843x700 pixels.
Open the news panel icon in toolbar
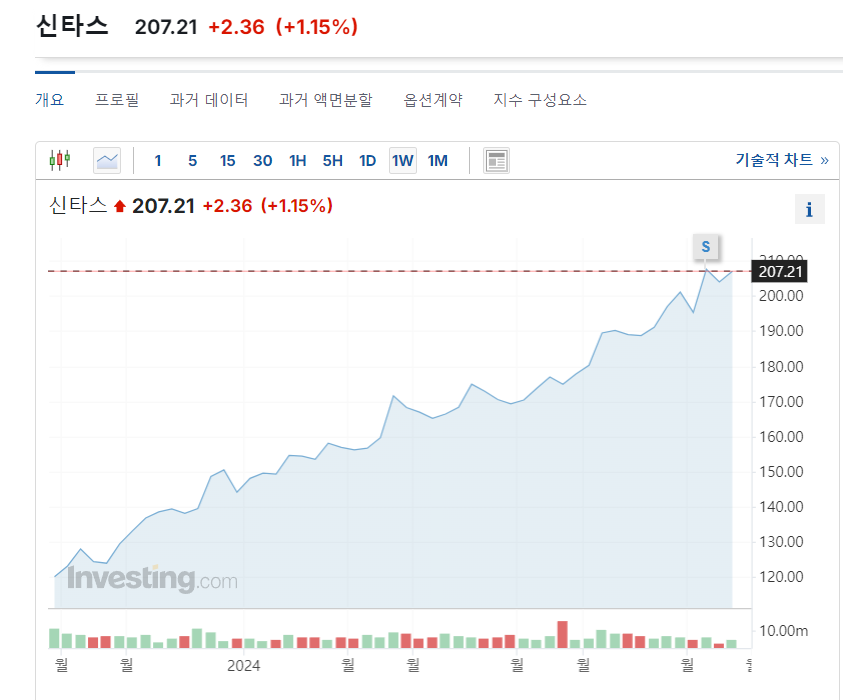coord(496,160)
